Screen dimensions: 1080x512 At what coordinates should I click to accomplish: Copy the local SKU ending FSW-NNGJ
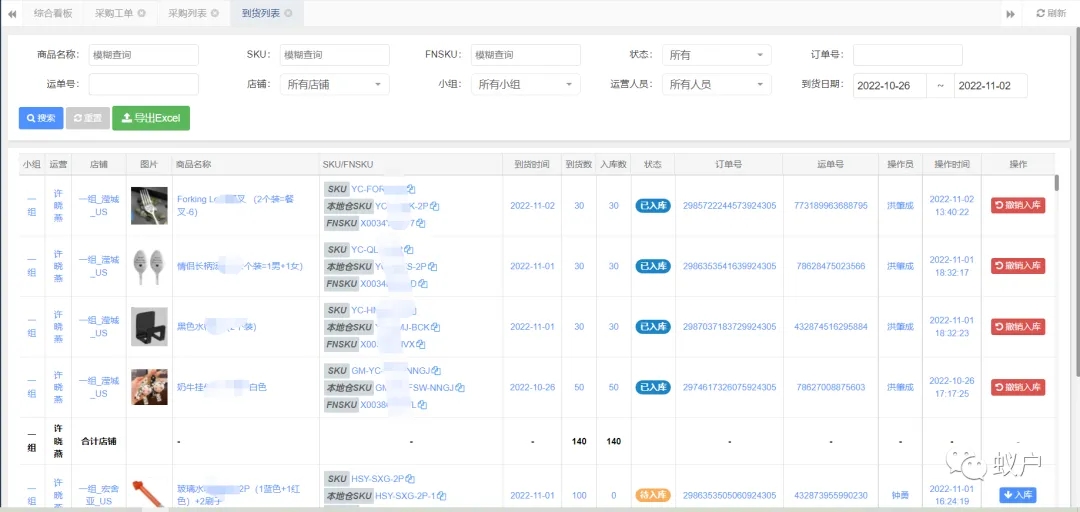click(x=461, y=388)
